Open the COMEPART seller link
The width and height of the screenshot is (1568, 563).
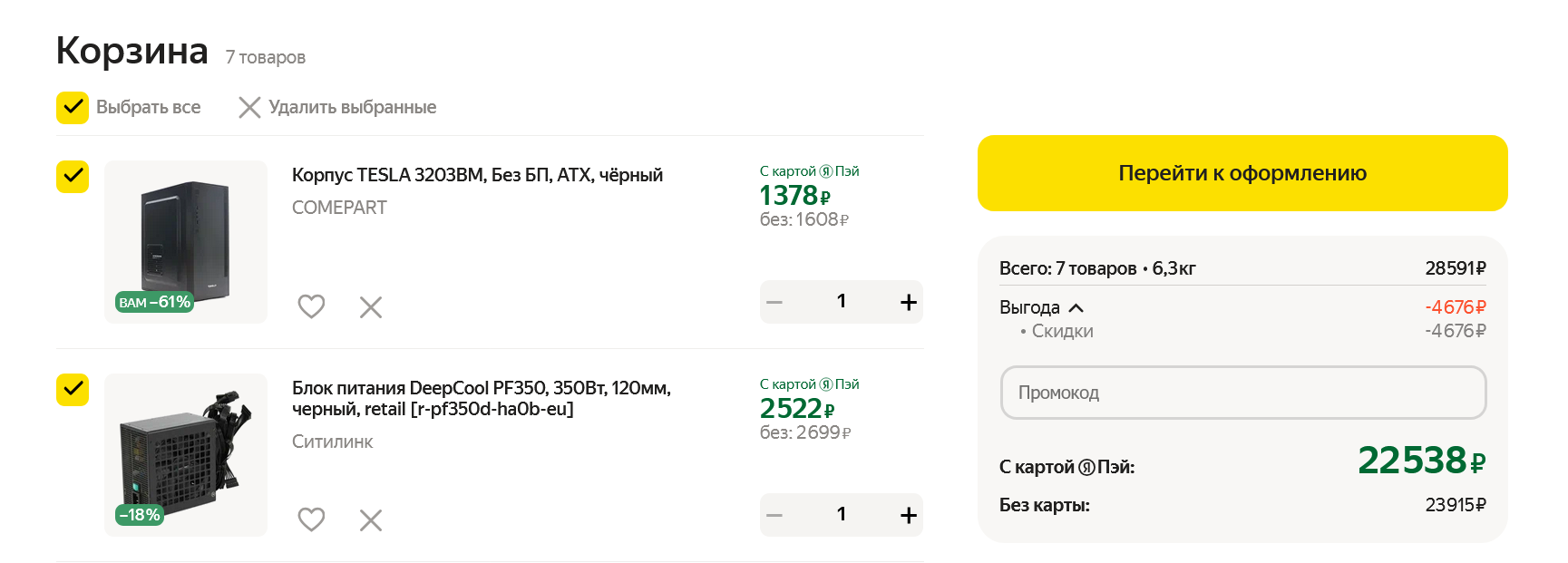pyautogui.click(x=339, y=208)
